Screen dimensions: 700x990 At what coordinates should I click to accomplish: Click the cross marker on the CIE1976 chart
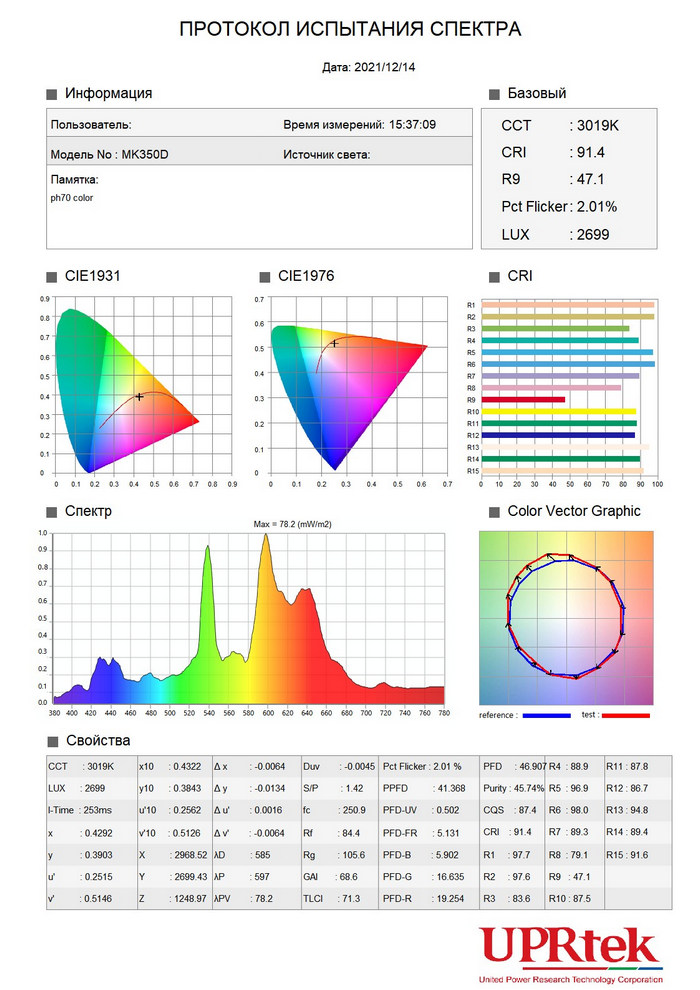(x=335, y=343)
